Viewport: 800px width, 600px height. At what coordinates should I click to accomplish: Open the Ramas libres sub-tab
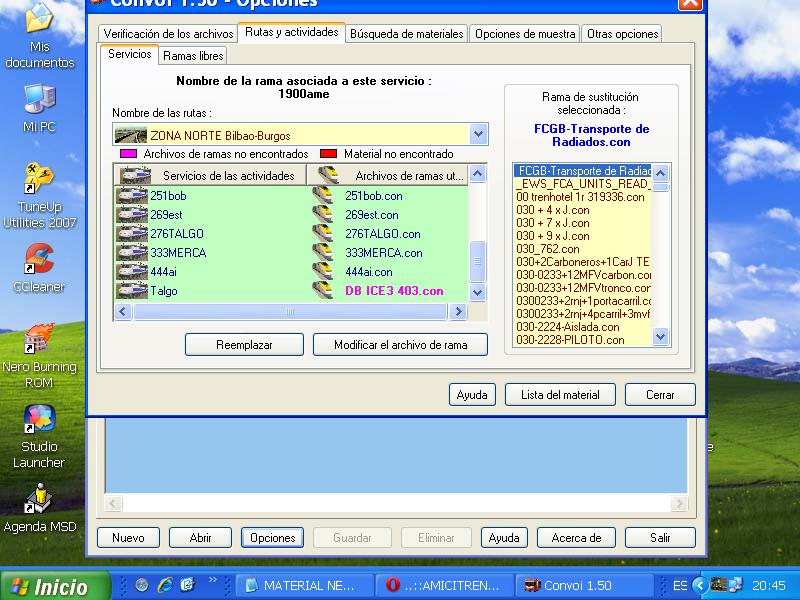click(193, 56)
